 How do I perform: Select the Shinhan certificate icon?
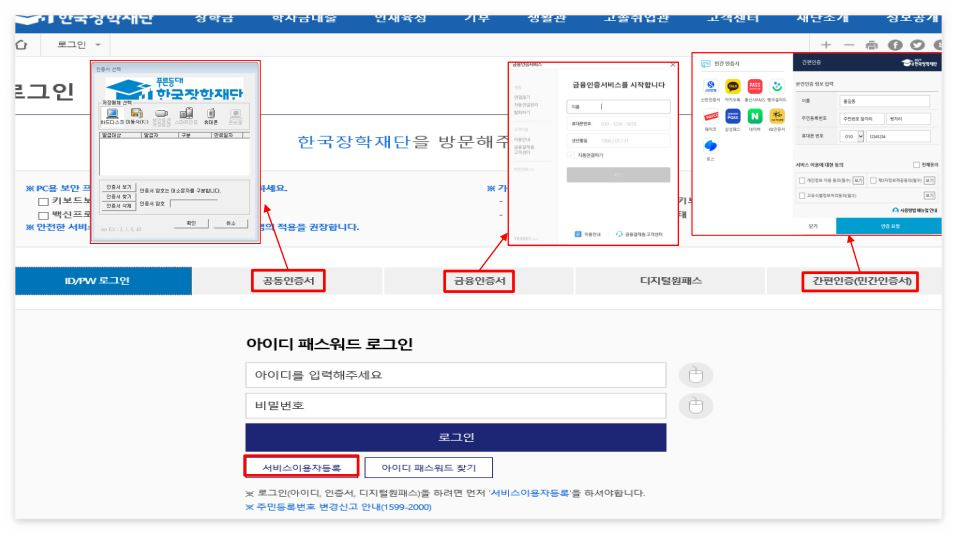(x=710, y=87)
